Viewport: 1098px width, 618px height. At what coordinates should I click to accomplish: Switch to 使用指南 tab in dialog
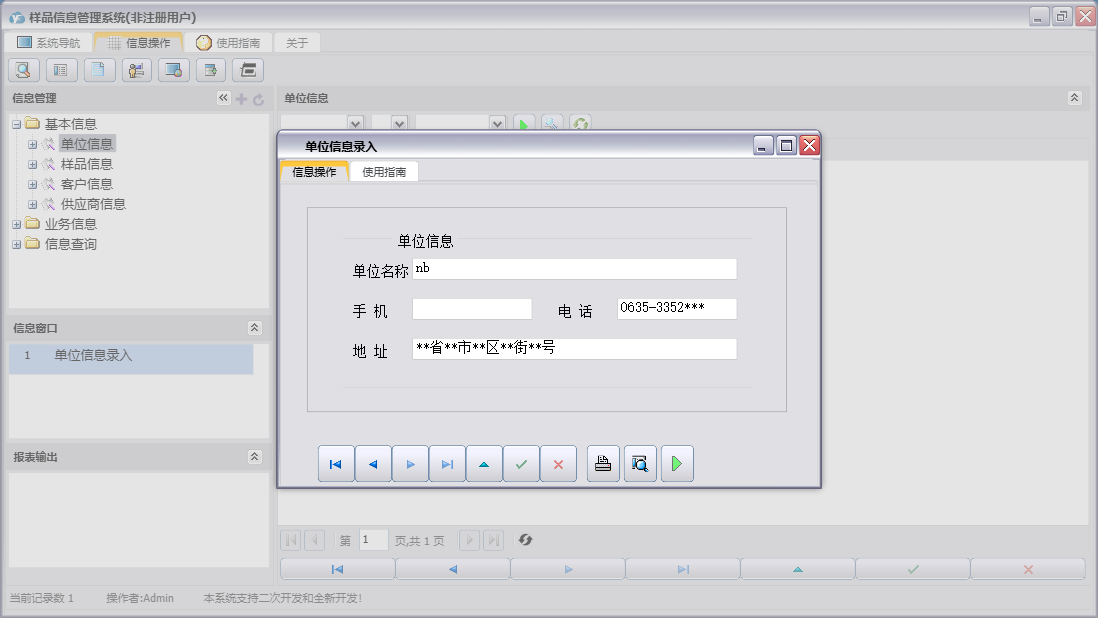384,172
